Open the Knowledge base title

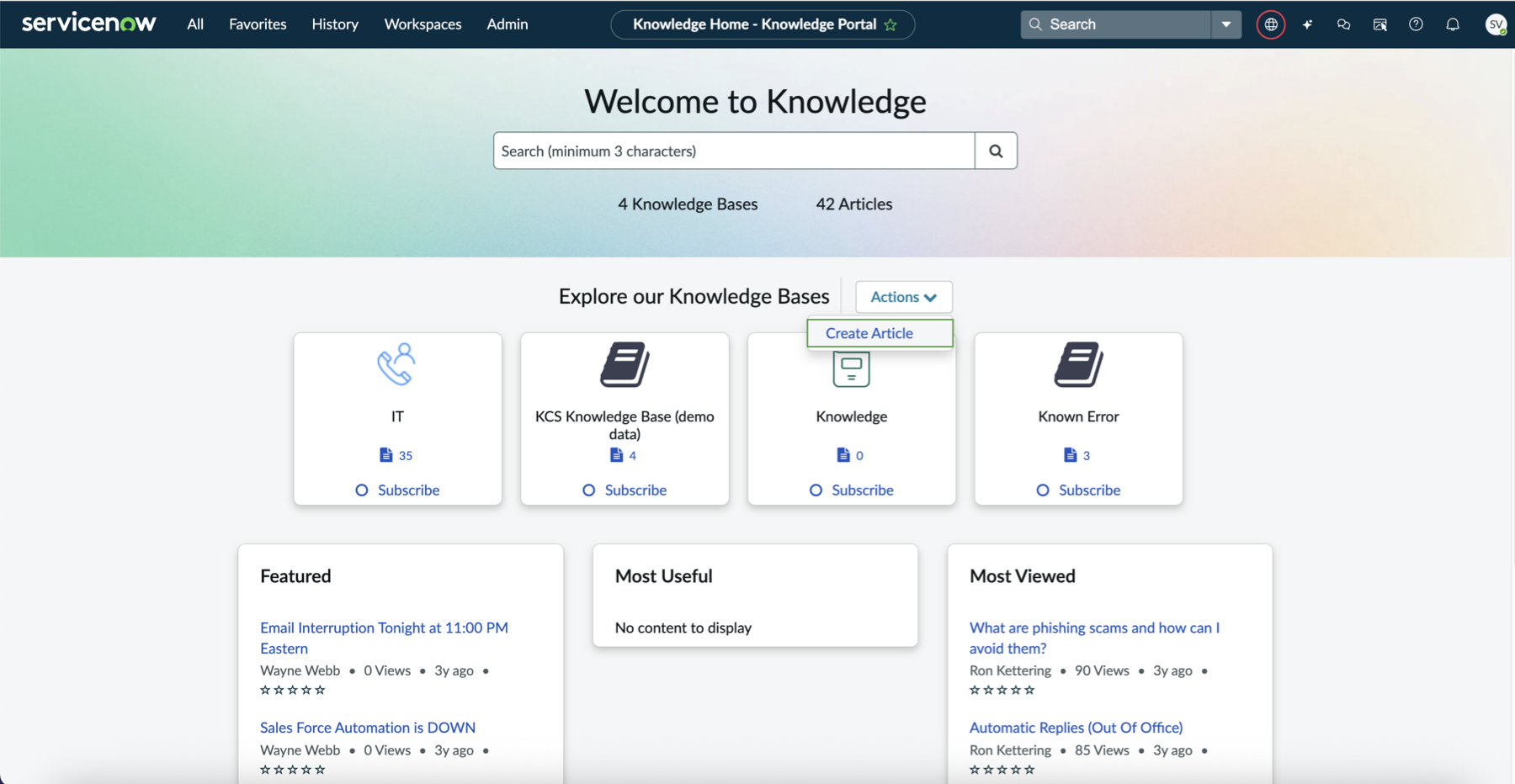click(x=851, y=416)
